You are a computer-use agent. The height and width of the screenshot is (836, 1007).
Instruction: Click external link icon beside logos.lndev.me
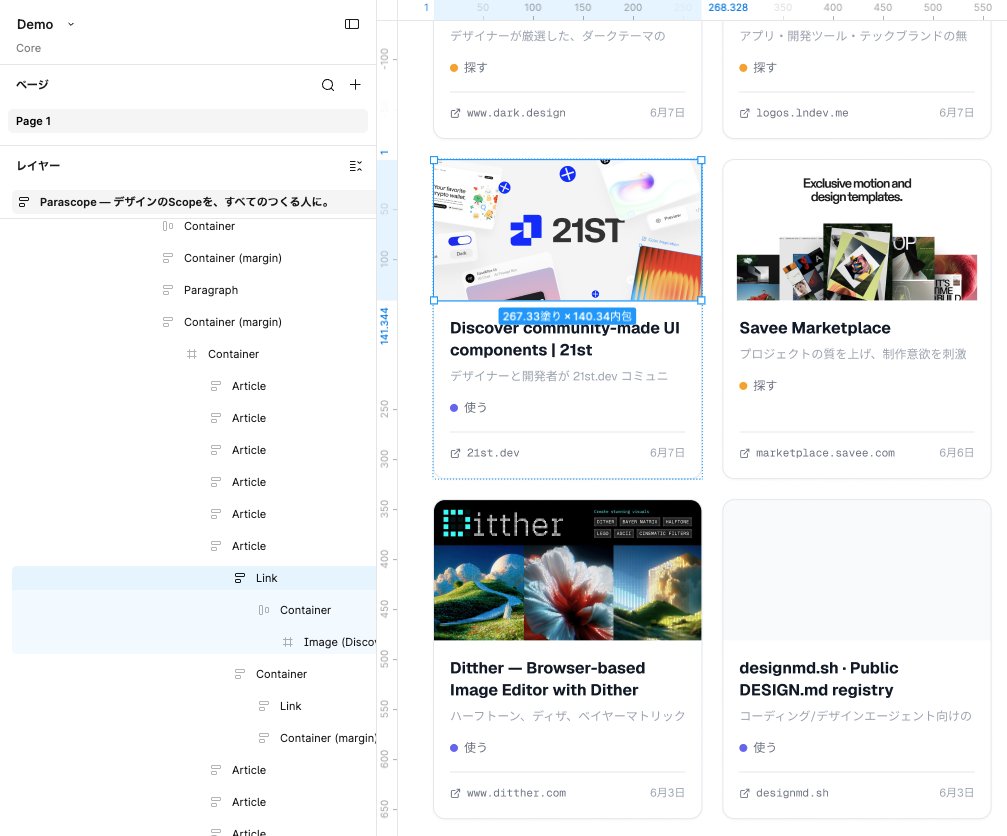(744, 113)
